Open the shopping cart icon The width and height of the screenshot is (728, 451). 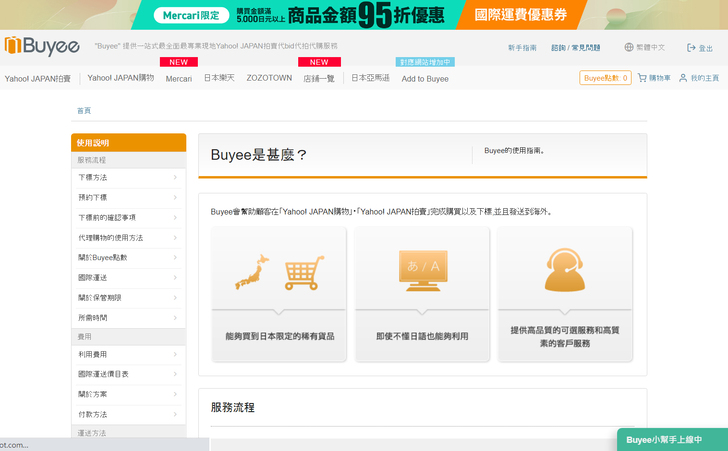(642, 78)
